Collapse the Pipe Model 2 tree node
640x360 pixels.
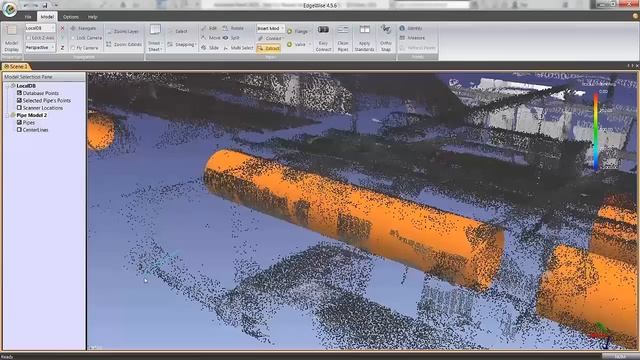[x=7, y=115]
